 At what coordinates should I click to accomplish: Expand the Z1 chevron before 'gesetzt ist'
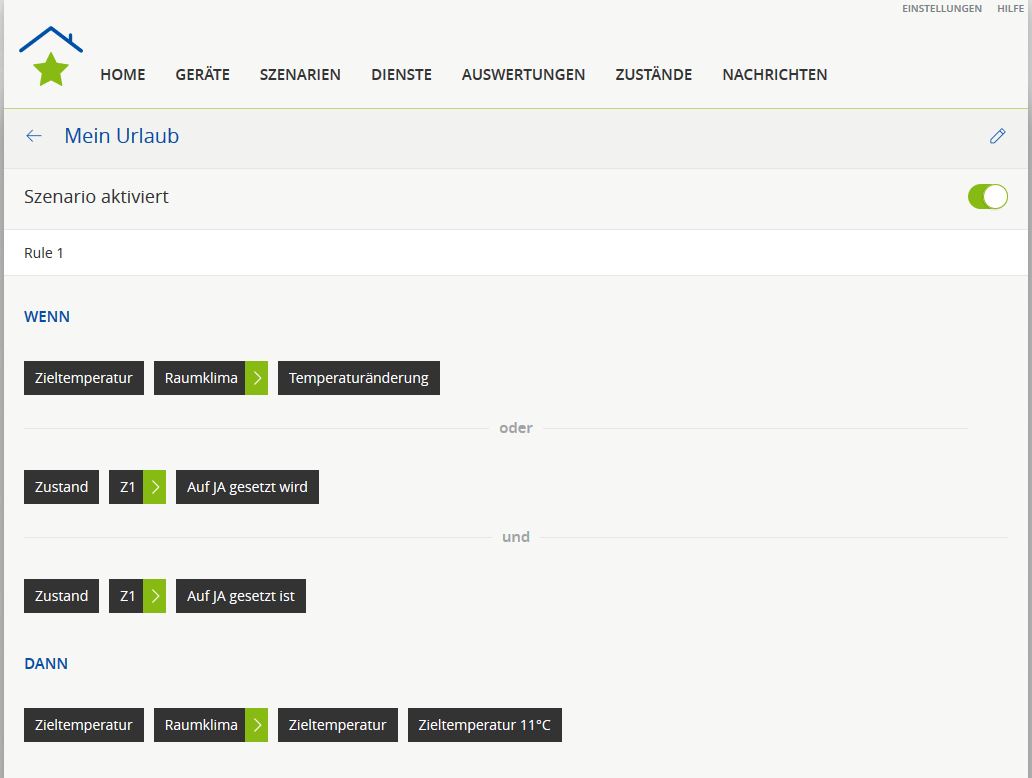[155, 596]
